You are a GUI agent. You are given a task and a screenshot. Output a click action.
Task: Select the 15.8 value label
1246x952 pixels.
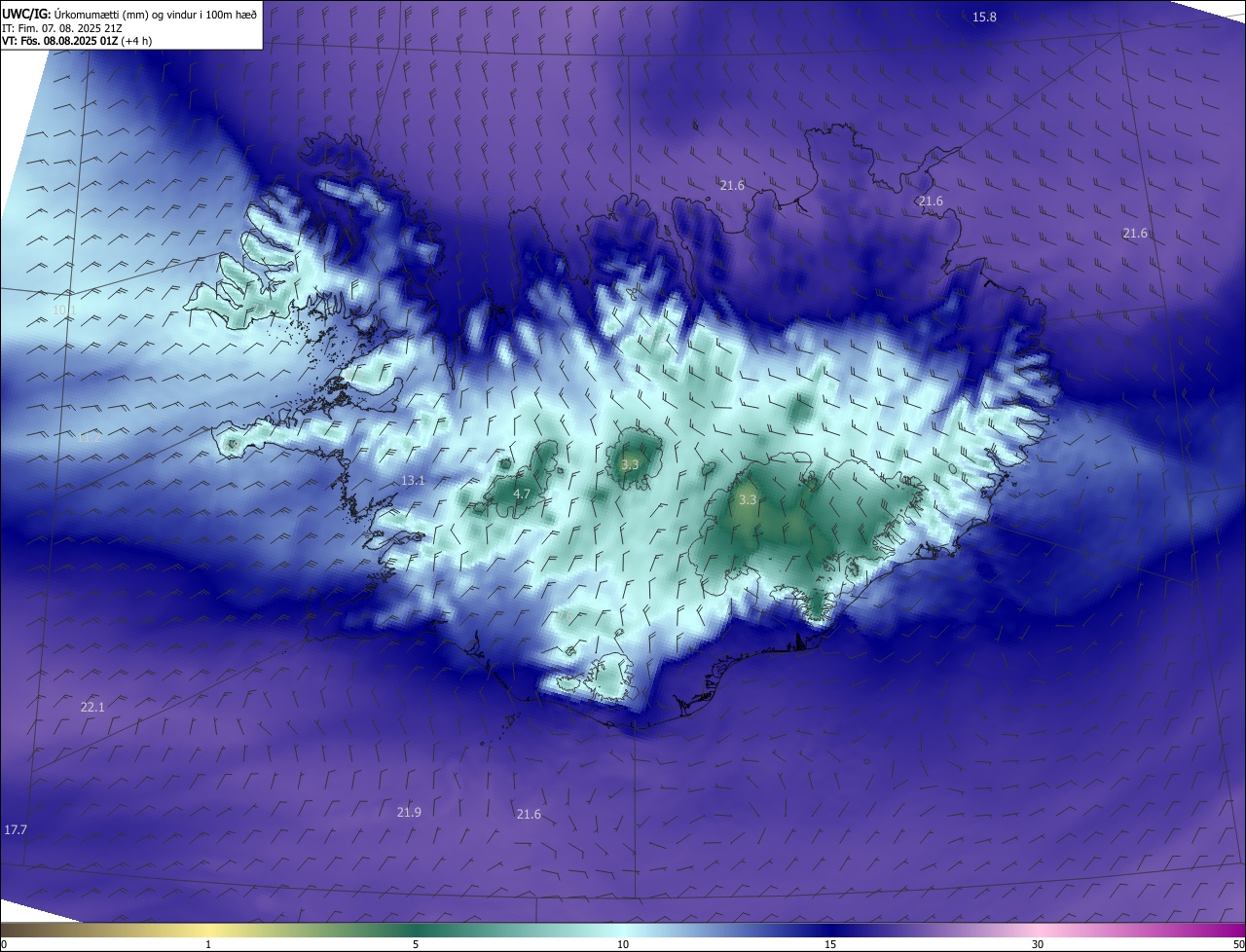pyautogui.click(x=984, y=17)
